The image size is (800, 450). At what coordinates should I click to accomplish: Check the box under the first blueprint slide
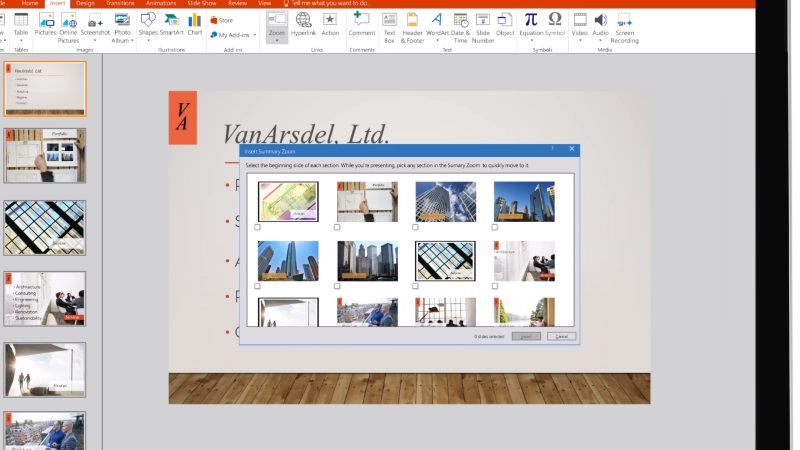pos(258,227)
